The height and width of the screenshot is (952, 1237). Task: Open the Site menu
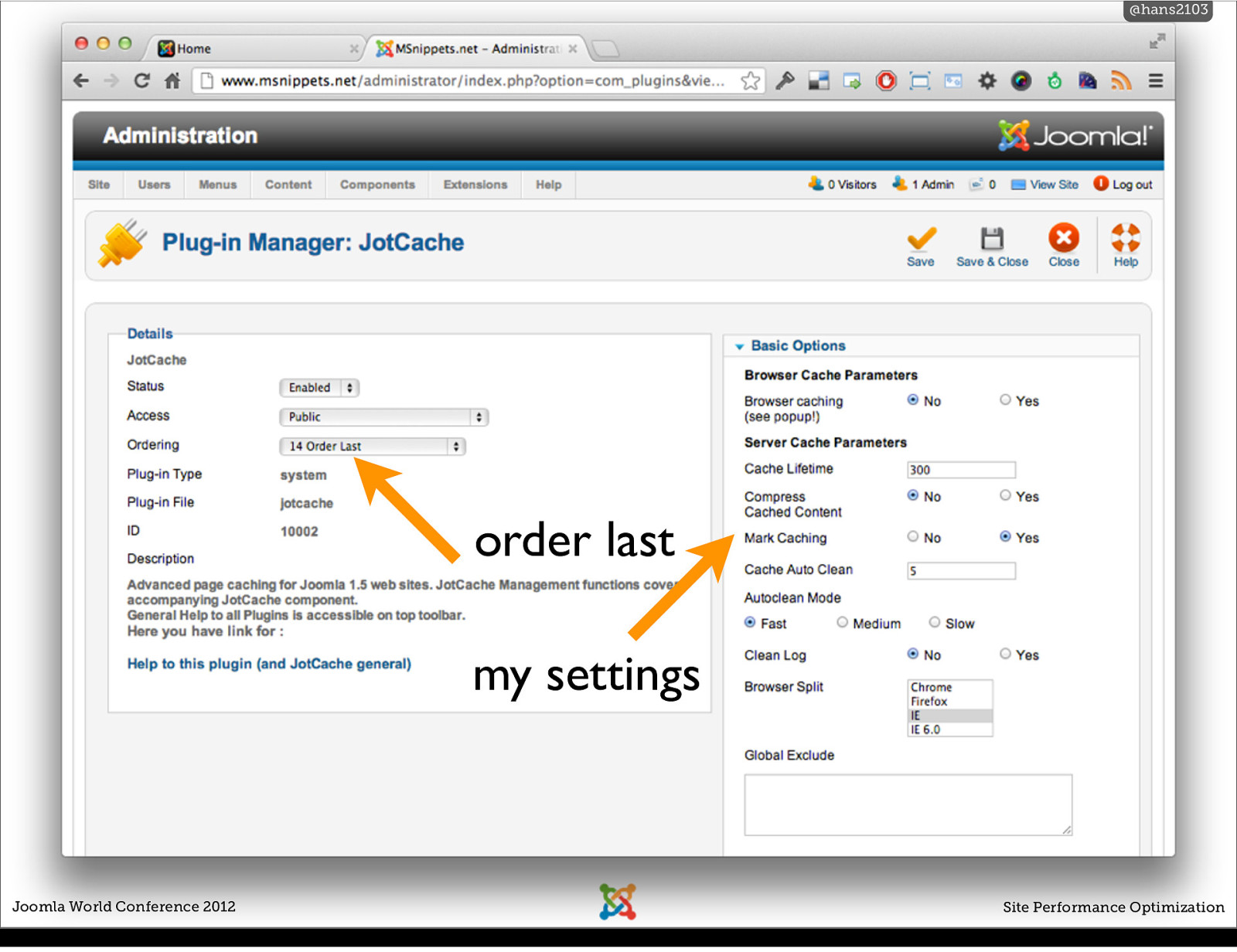point(99,185)
